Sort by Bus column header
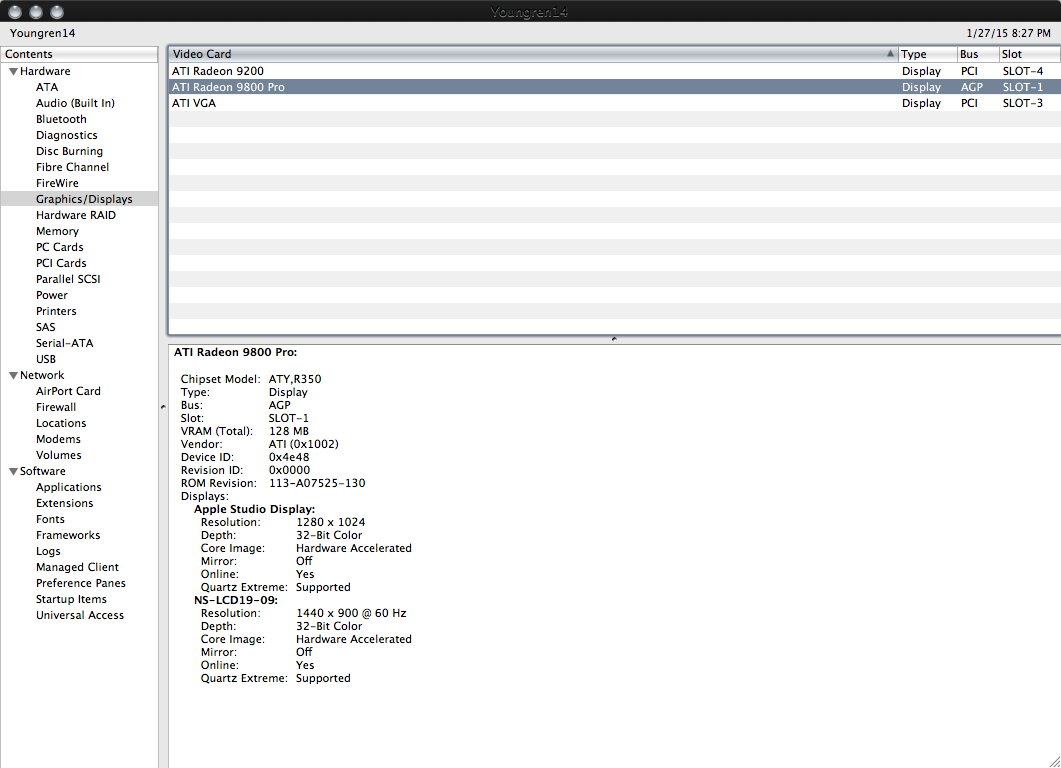This screenshot has width=1061, height=768. [x=978, y=54]
